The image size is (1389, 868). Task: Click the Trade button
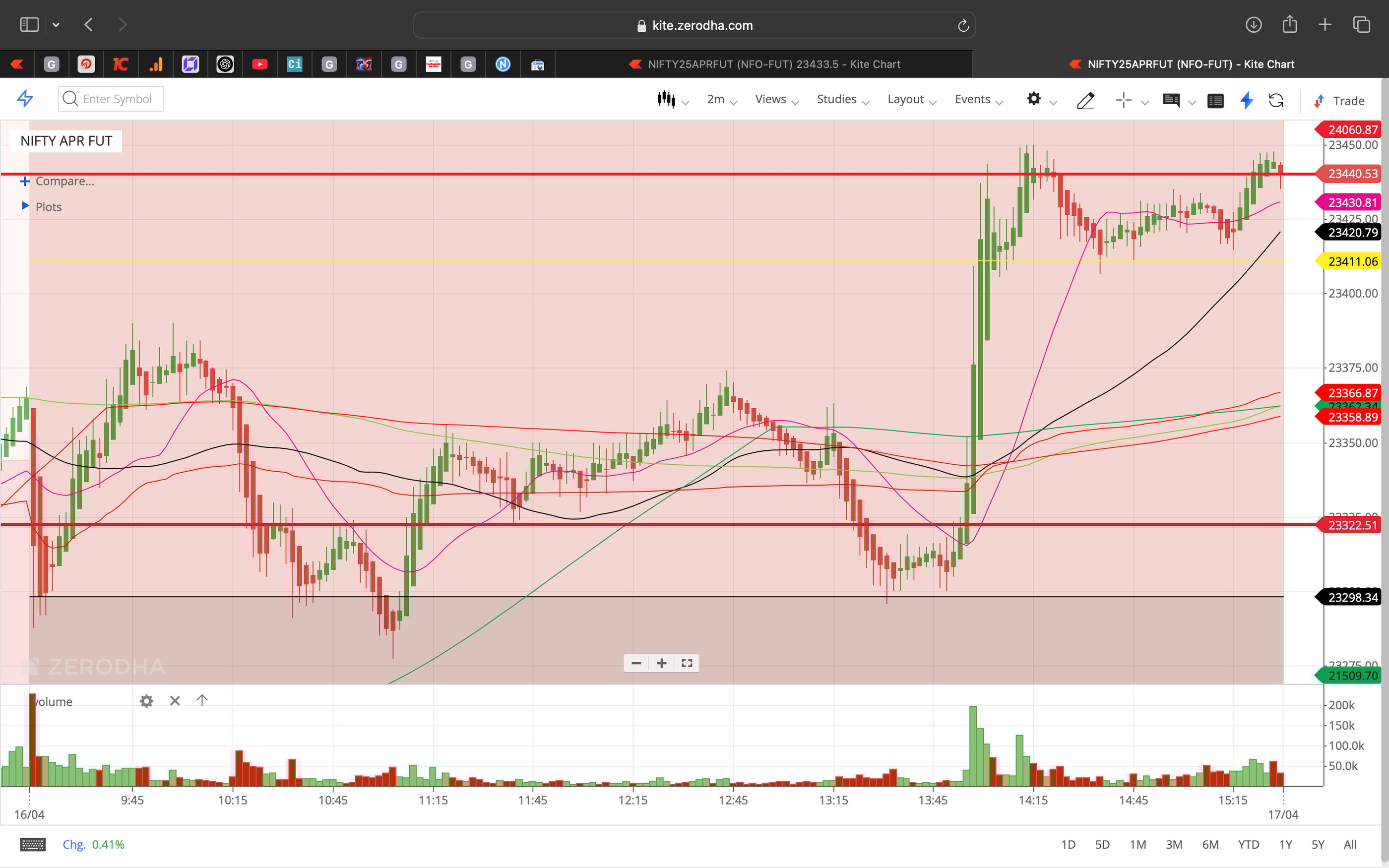(x=1346, y=100)
